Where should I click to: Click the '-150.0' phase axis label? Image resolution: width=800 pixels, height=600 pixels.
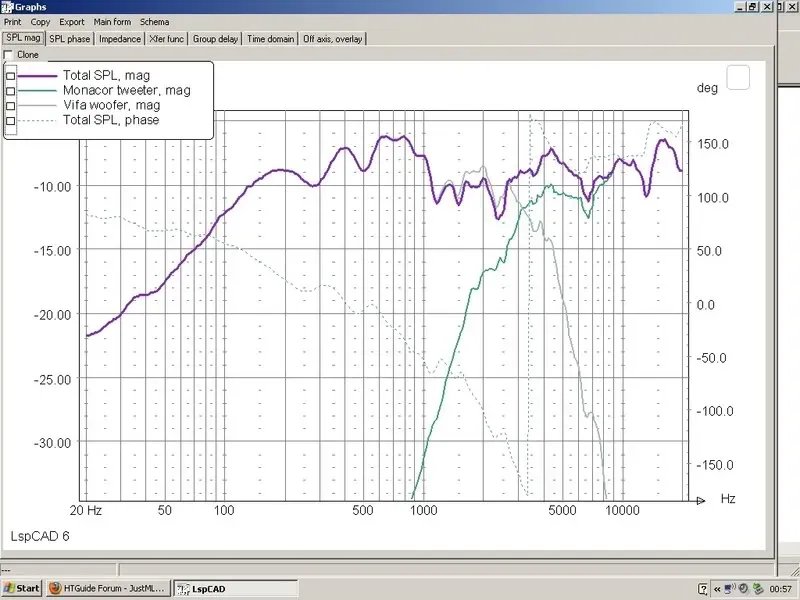[714, 465]
